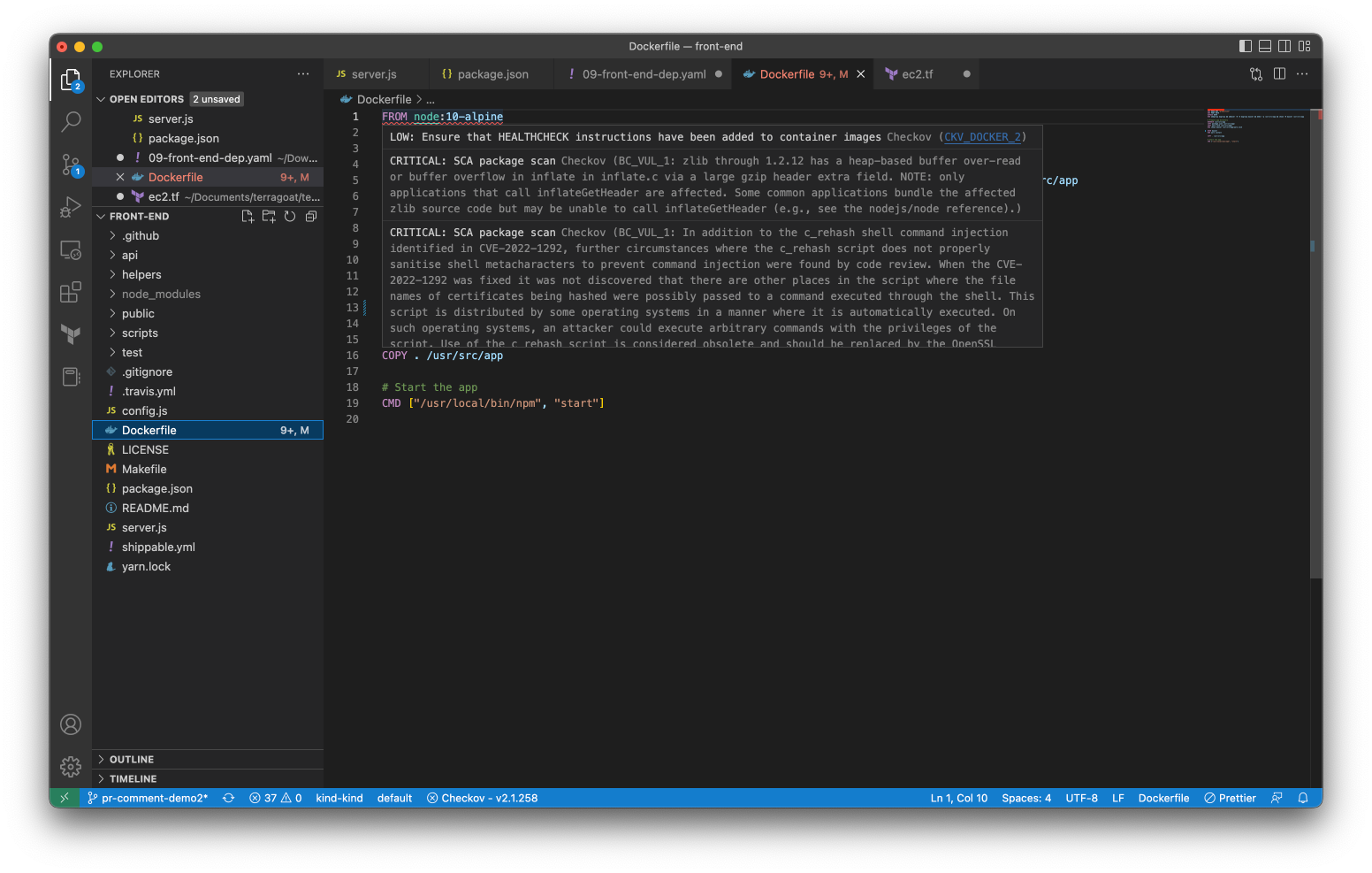Image resolution: width=1372 pixels, height=873 pixels.
Task: Switch to the package.json tab
Action: 492,74
